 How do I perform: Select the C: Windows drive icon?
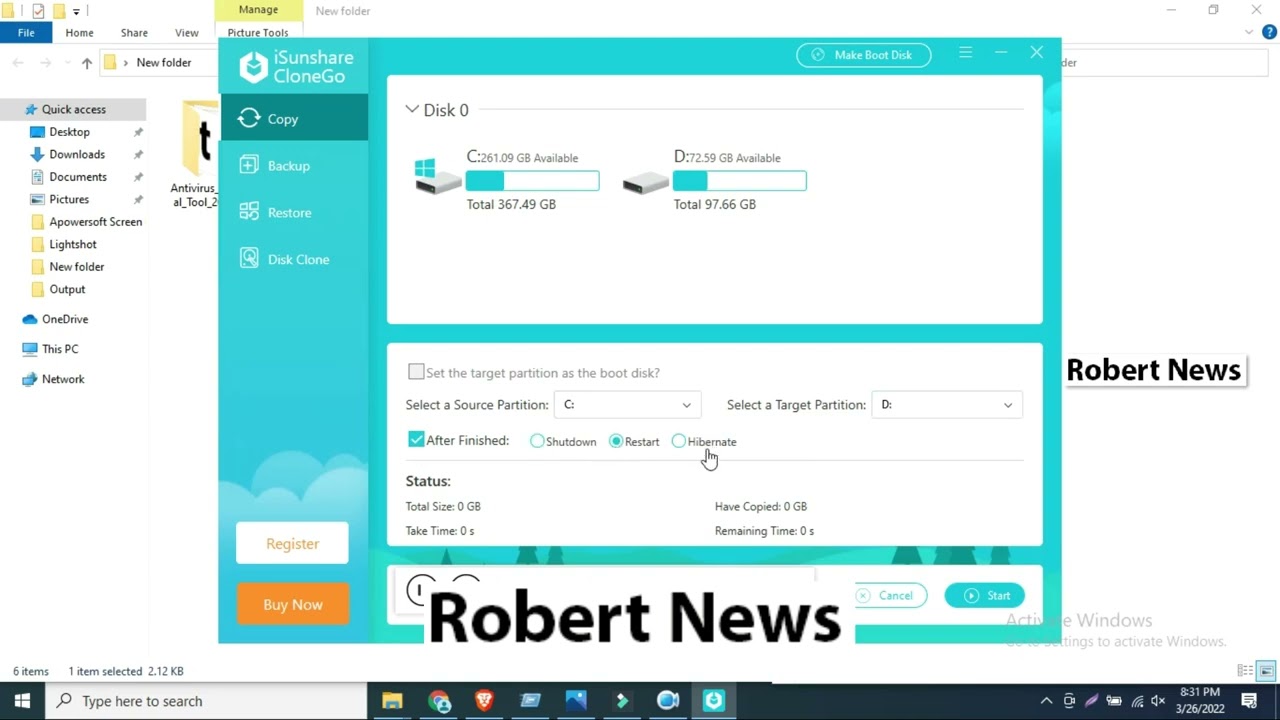tap(437, 177)
